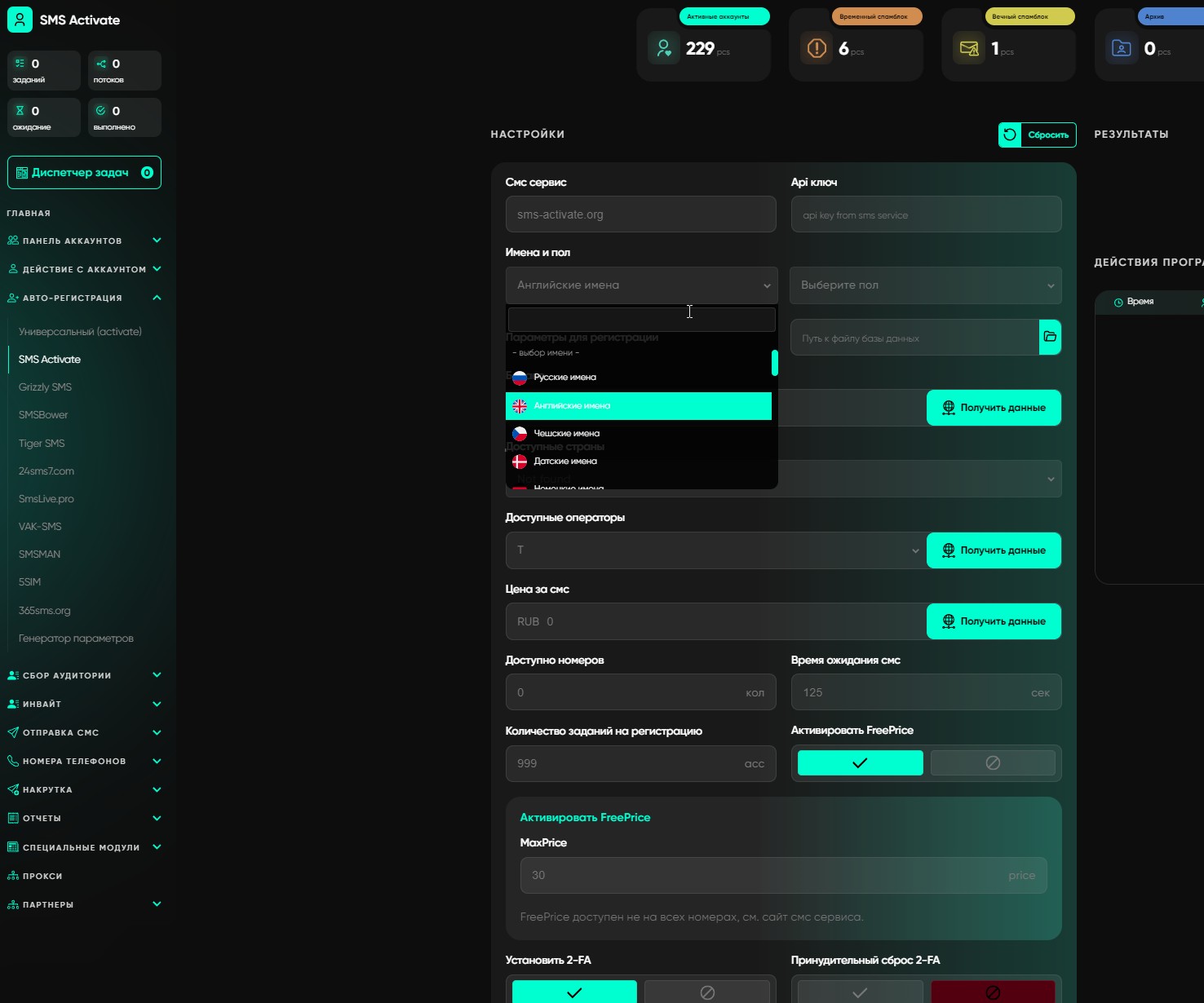Click the заданий counter icon
This screenshot has height=1003, width=1204.
coord(20,64)
